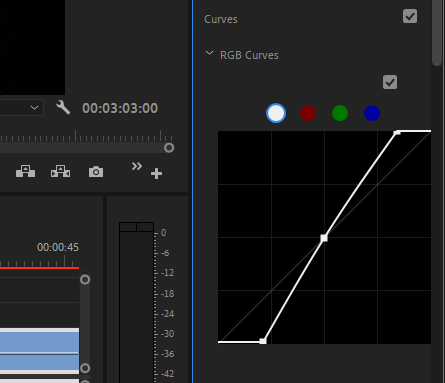445x383 pixels.
Task: Click the monitor zoom bar end handle
Action: pyautogui.click(x=169, y=148)
